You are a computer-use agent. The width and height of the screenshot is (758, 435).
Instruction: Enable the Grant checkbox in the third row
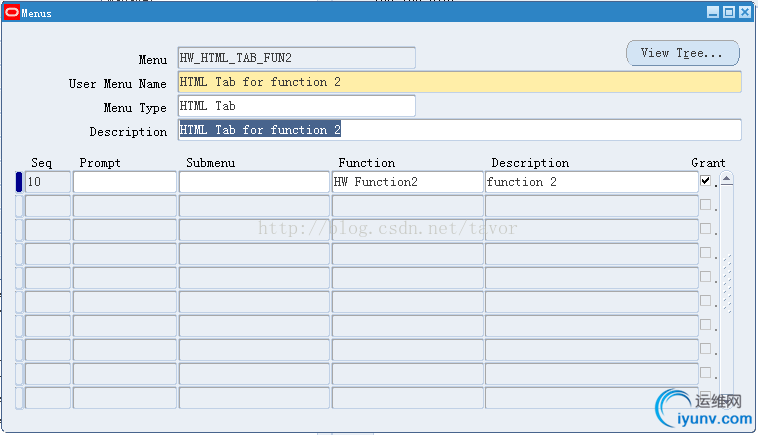tap(706, 229)
